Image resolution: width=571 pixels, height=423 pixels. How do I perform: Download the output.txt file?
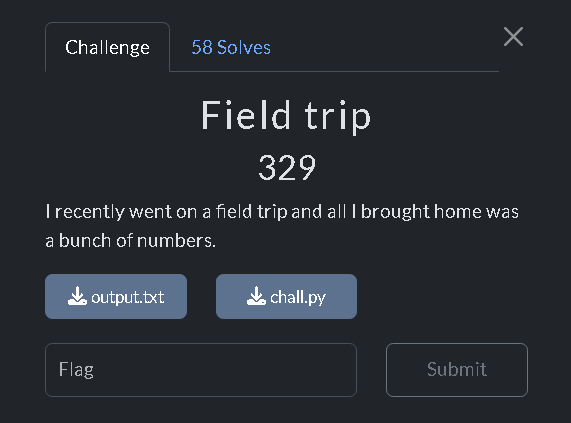(116, 296)
